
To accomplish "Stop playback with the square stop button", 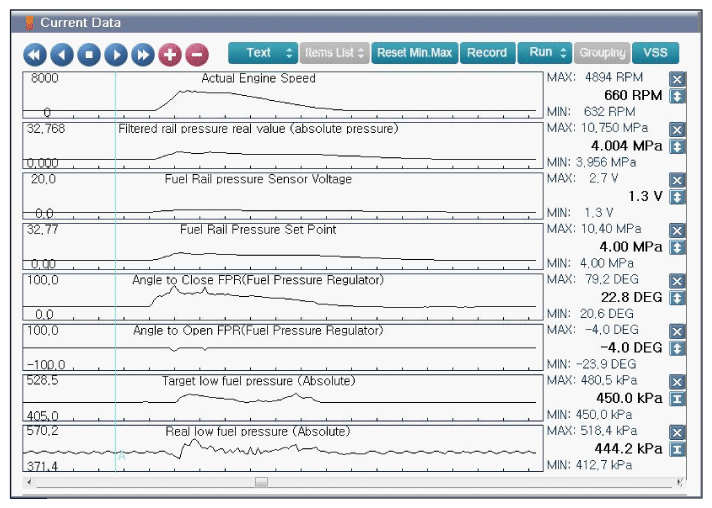I will (89, 55).
